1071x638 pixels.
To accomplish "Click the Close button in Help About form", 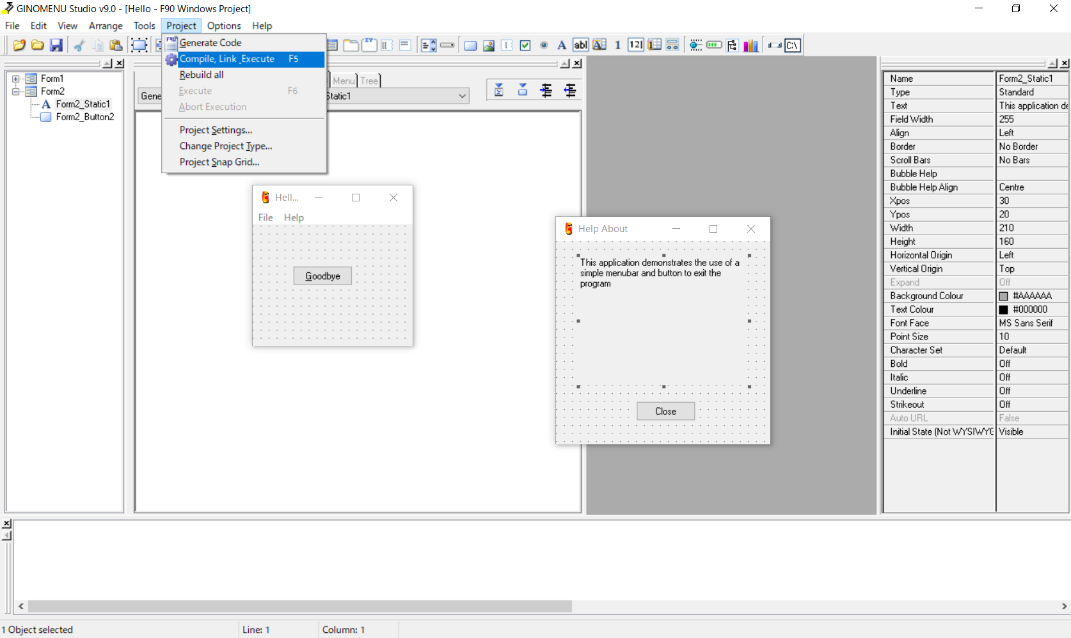I will click(x=665, y=411).
